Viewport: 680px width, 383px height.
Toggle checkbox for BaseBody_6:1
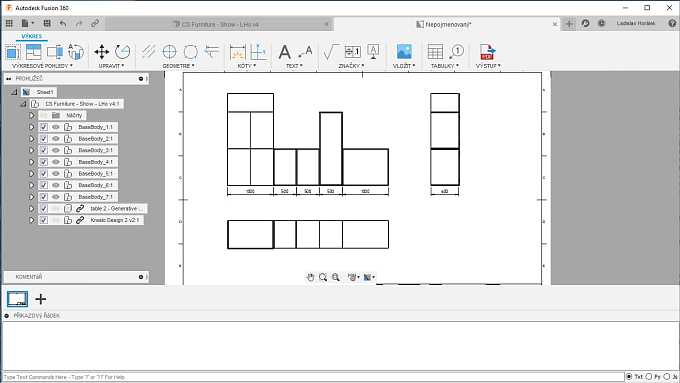click(44, 185)
